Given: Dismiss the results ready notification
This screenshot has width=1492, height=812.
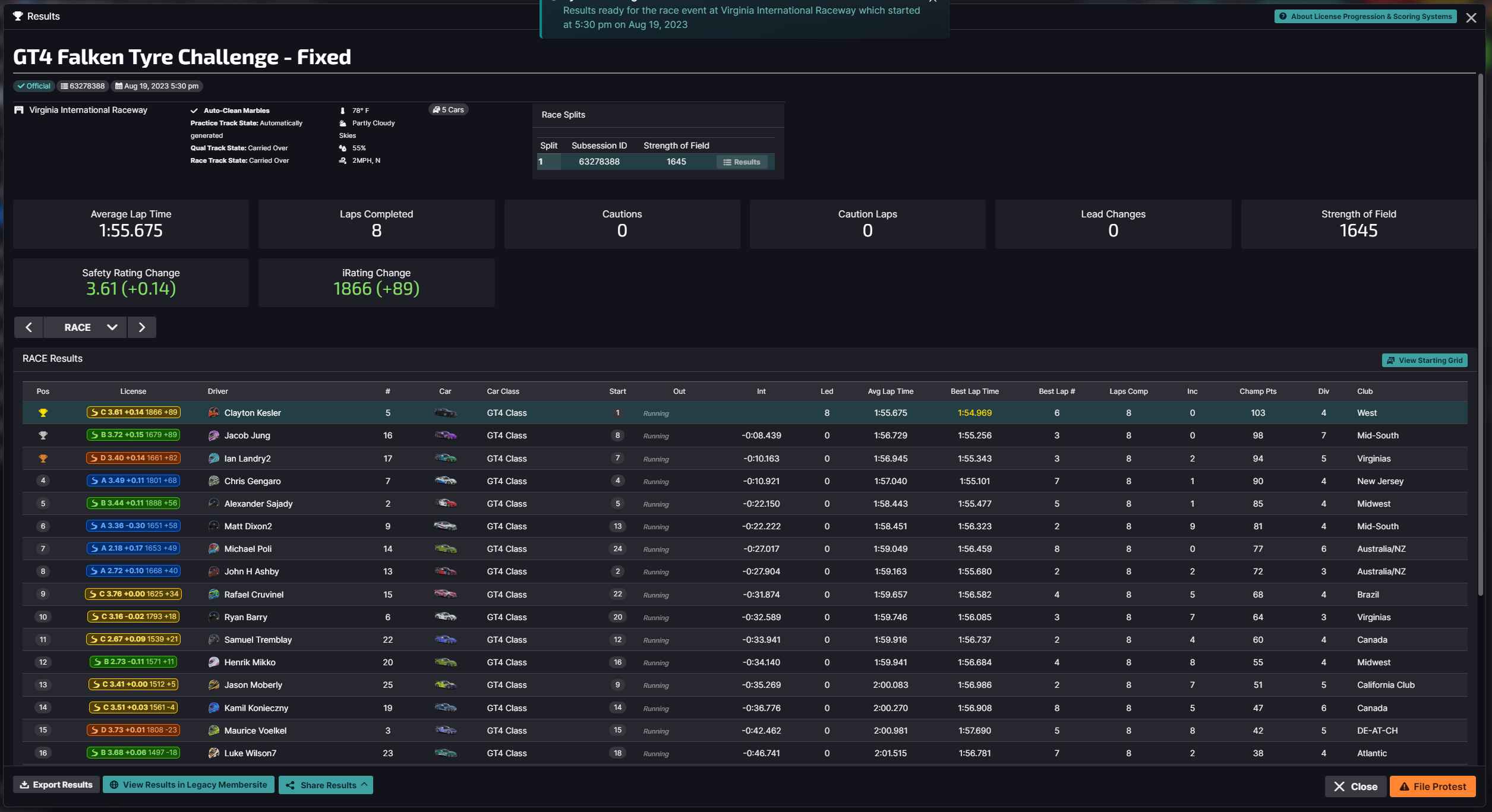Looking at the screenshot, I should tap(933, 2).
